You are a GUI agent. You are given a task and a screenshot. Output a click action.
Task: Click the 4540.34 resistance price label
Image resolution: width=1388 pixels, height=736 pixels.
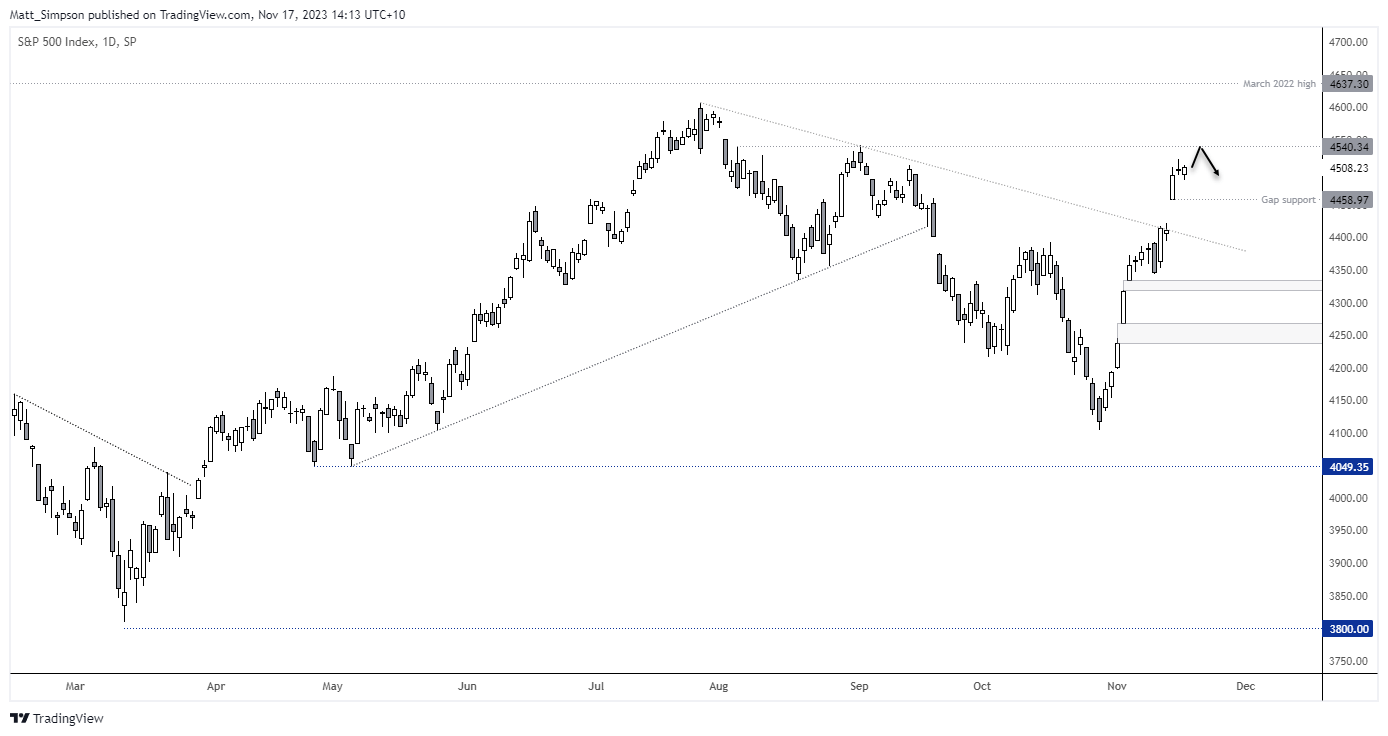click(1348, 147)
